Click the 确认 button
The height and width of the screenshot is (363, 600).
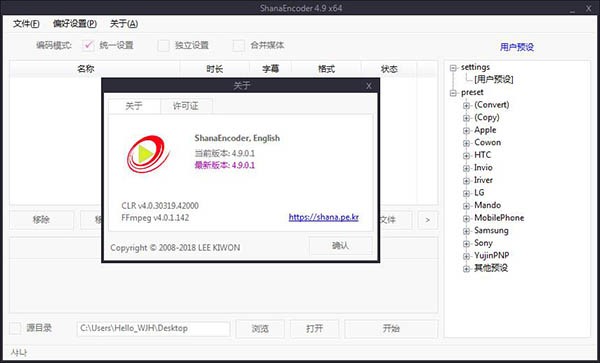point(340,246)
